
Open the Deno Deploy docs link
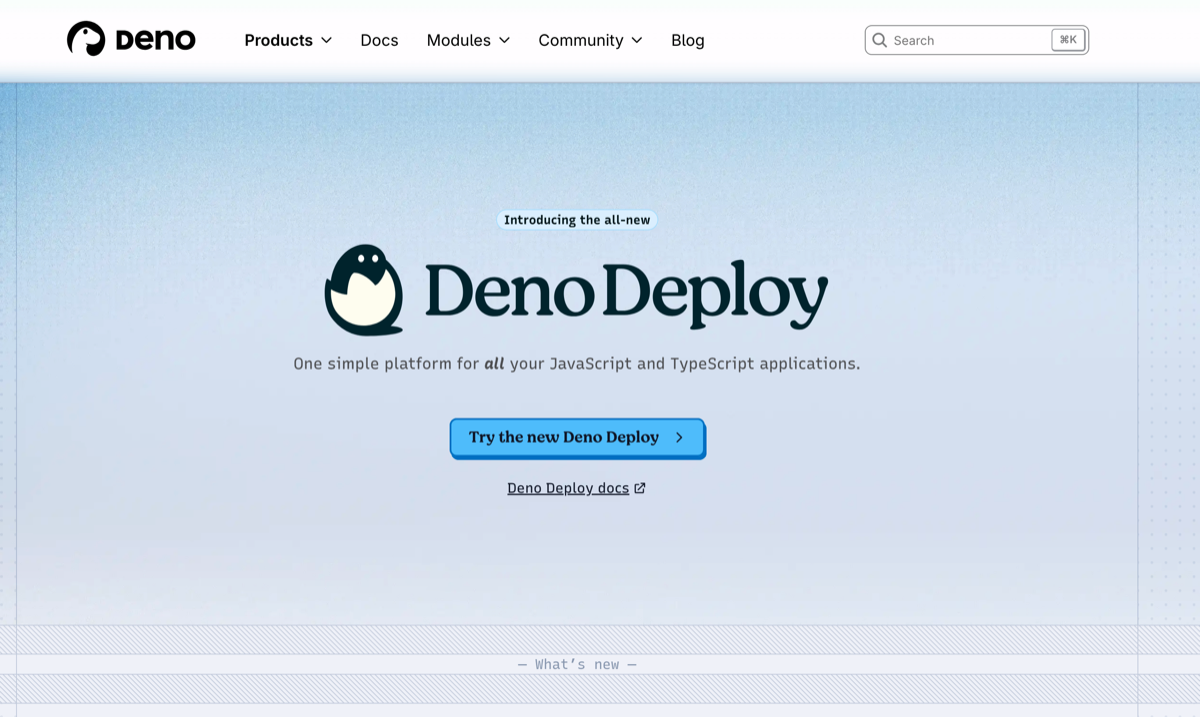tap(567, 487)
